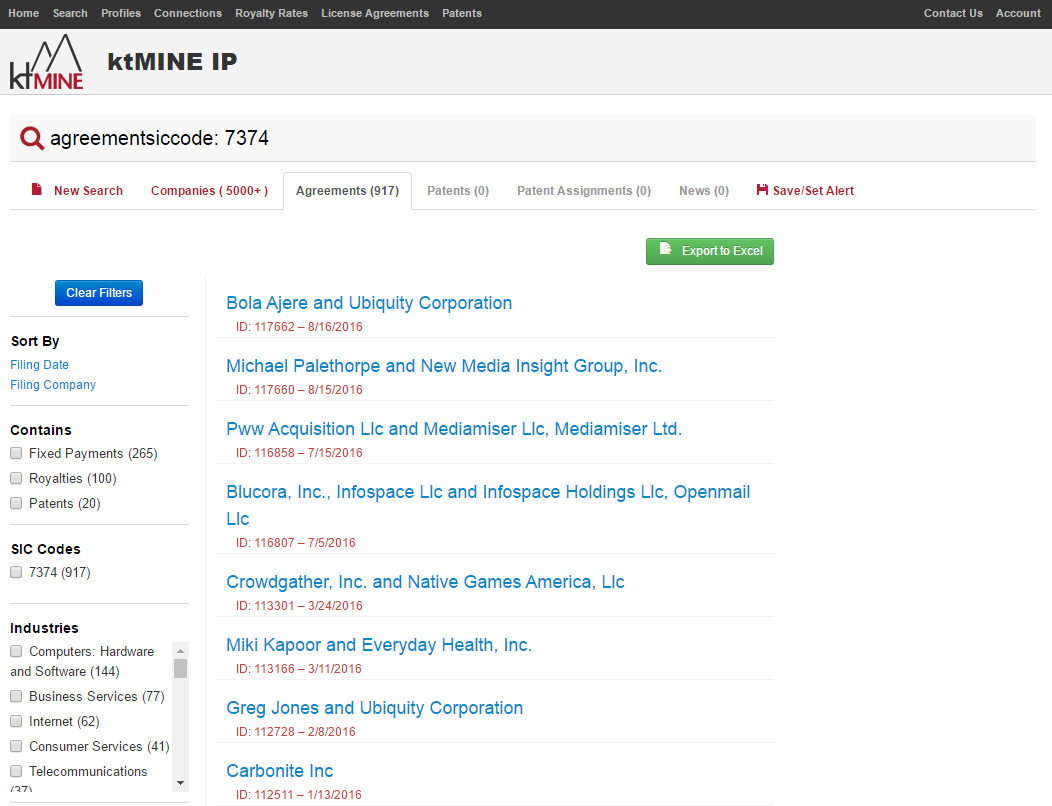Open Pww Acquisition Llc and Mediamiser agreement

(454, 429)
